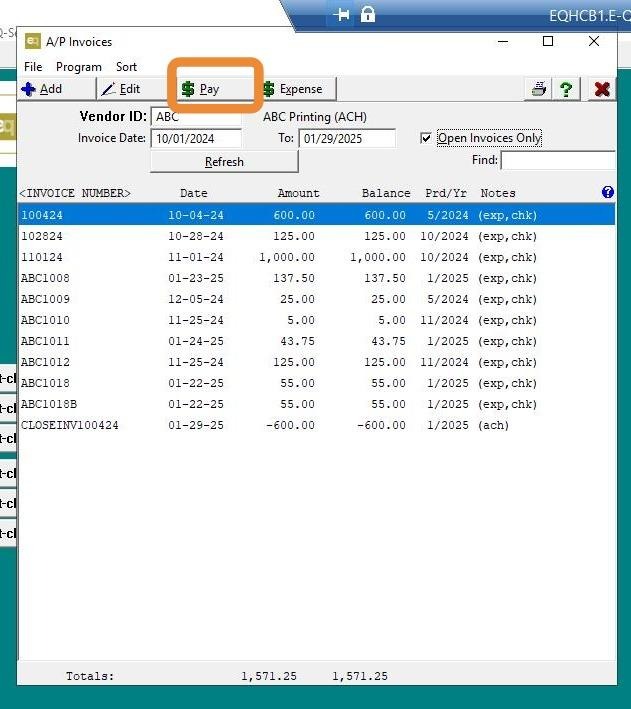Select invoice ABC1018 row
The image size is (631, 709).
[317, 383]
